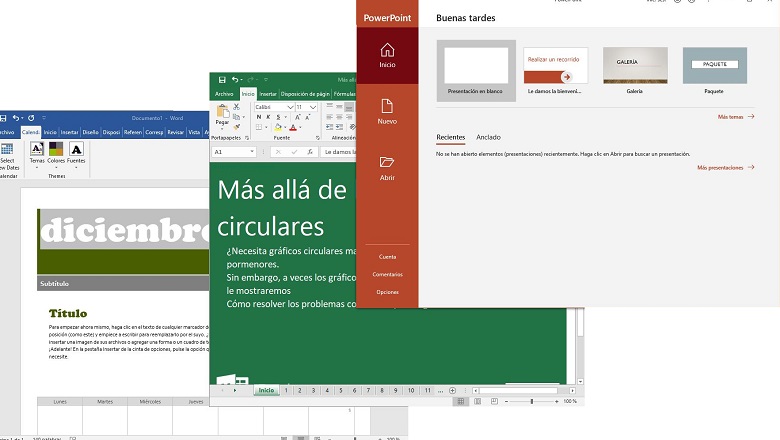Apply yellow fill color in Excel

[278, 128]
